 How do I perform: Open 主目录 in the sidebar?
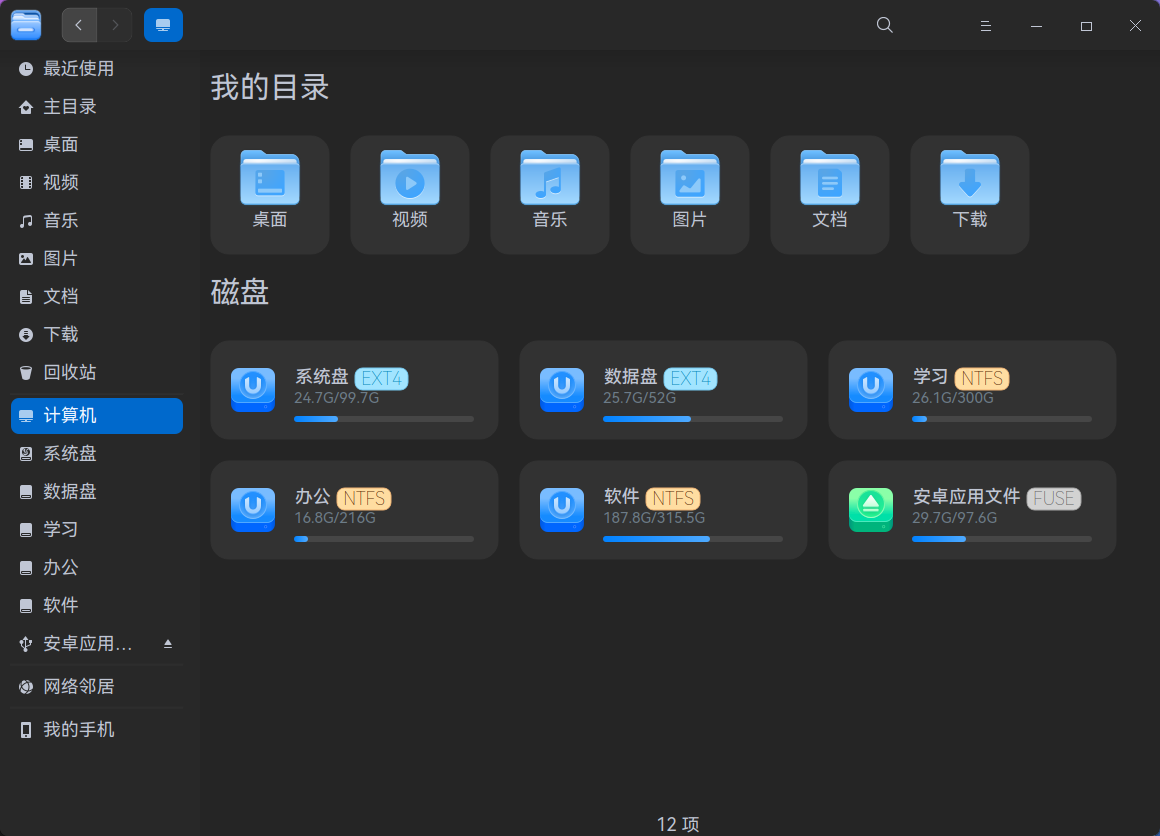pyautogui.click(x=97, y=107)
